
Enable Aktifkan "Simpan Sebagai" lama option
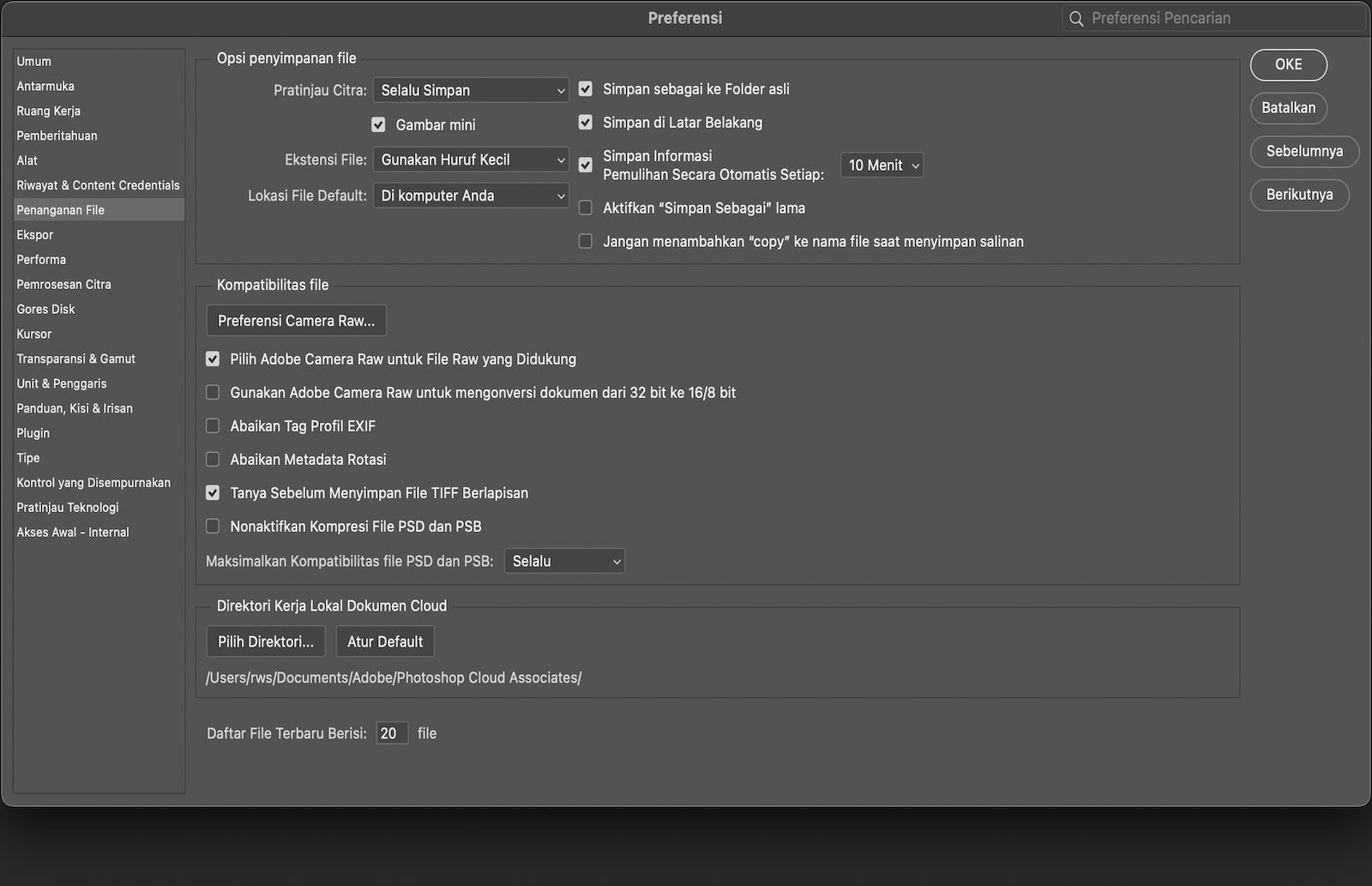click(586, 207)
